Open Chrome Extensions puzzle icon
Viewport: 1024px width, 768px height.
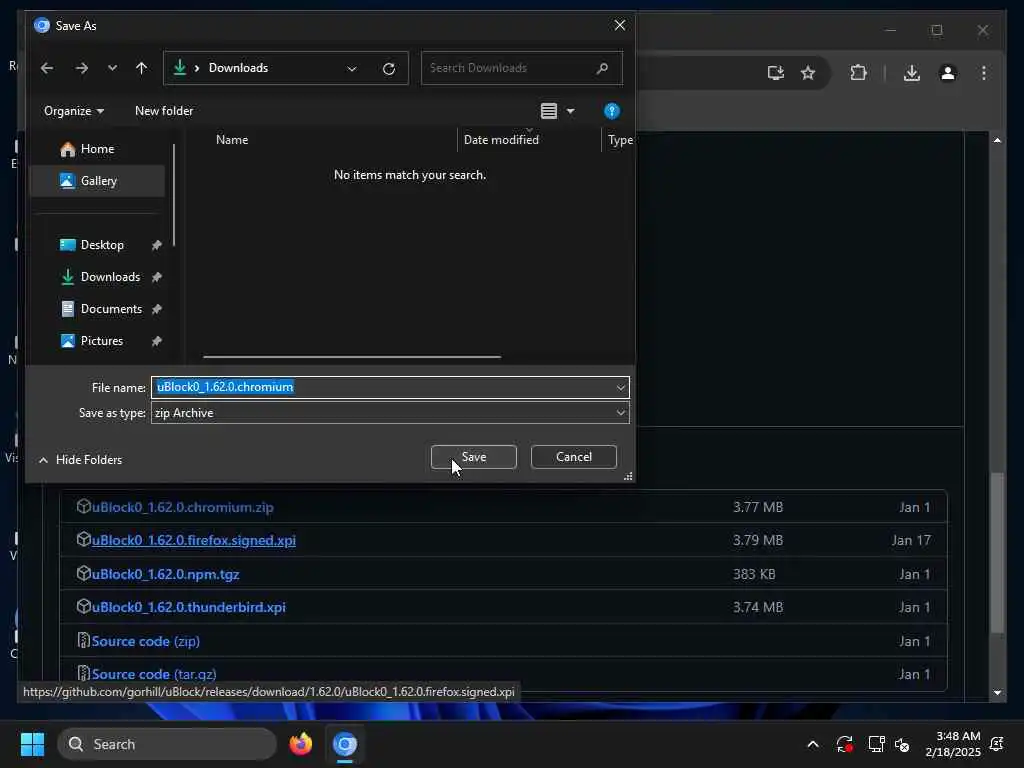point(858,73)
